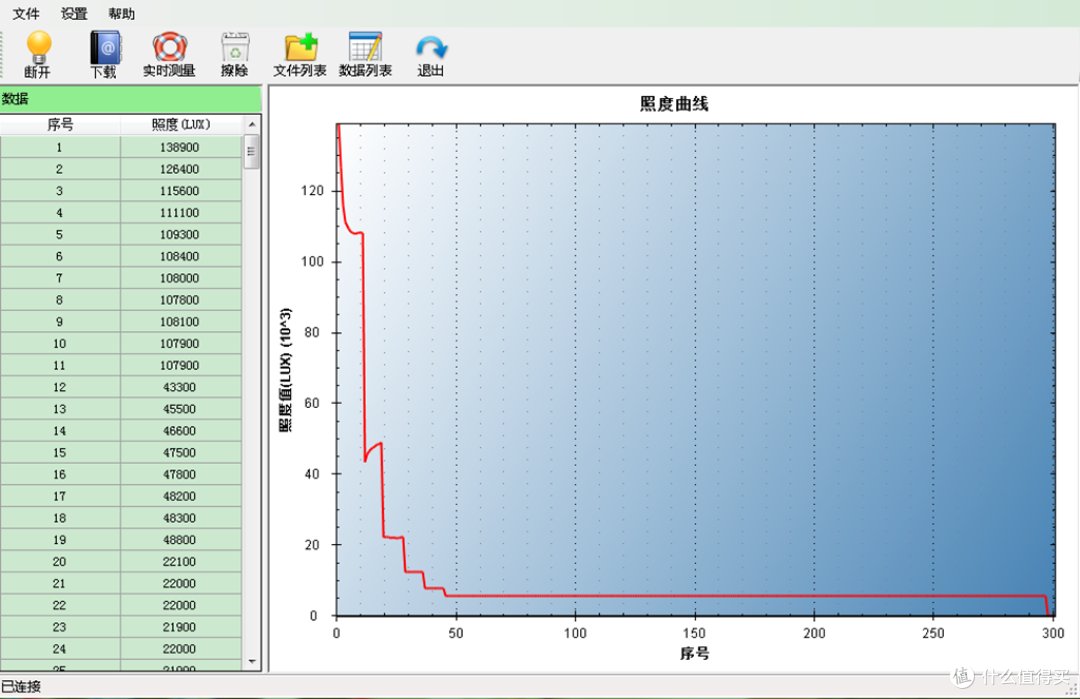Click the 数据 panel header

[x=130, y=99]
